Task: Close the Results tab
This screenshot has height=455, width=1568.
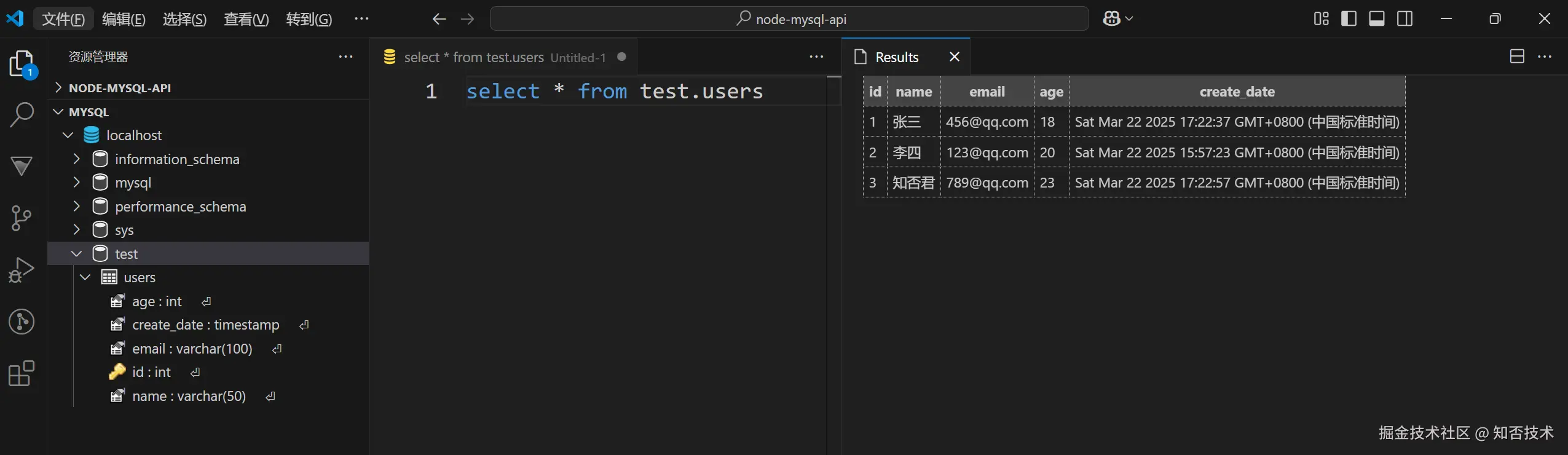Action: 955,57
